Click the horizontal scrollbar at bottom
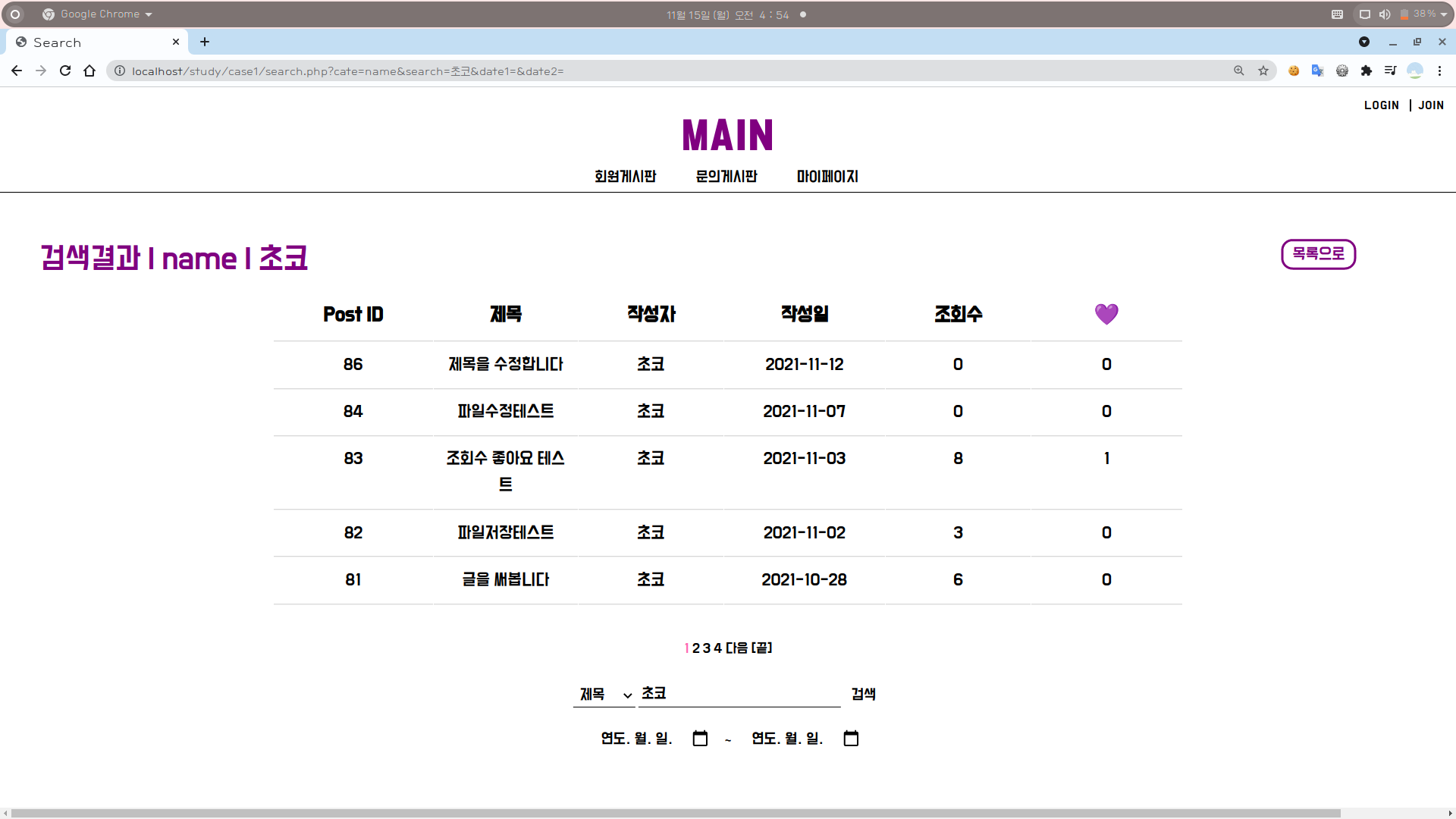The height and width of the screenshot is (819, 1456). coord(675,813)
